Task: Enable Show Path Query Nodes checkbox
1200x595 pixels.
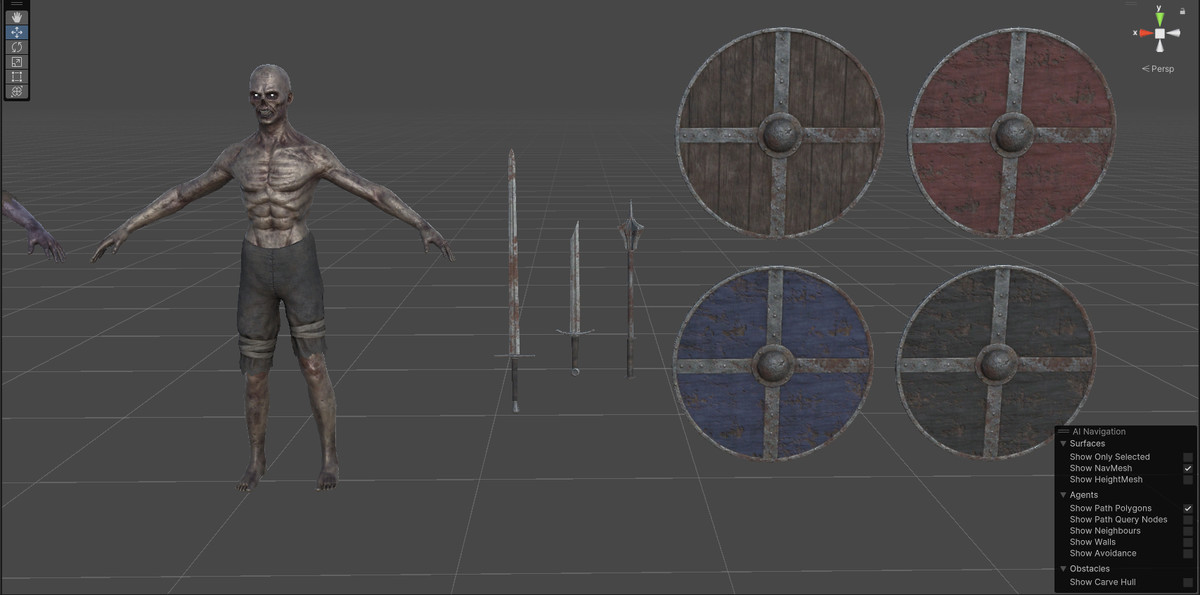Action: 1188,520
